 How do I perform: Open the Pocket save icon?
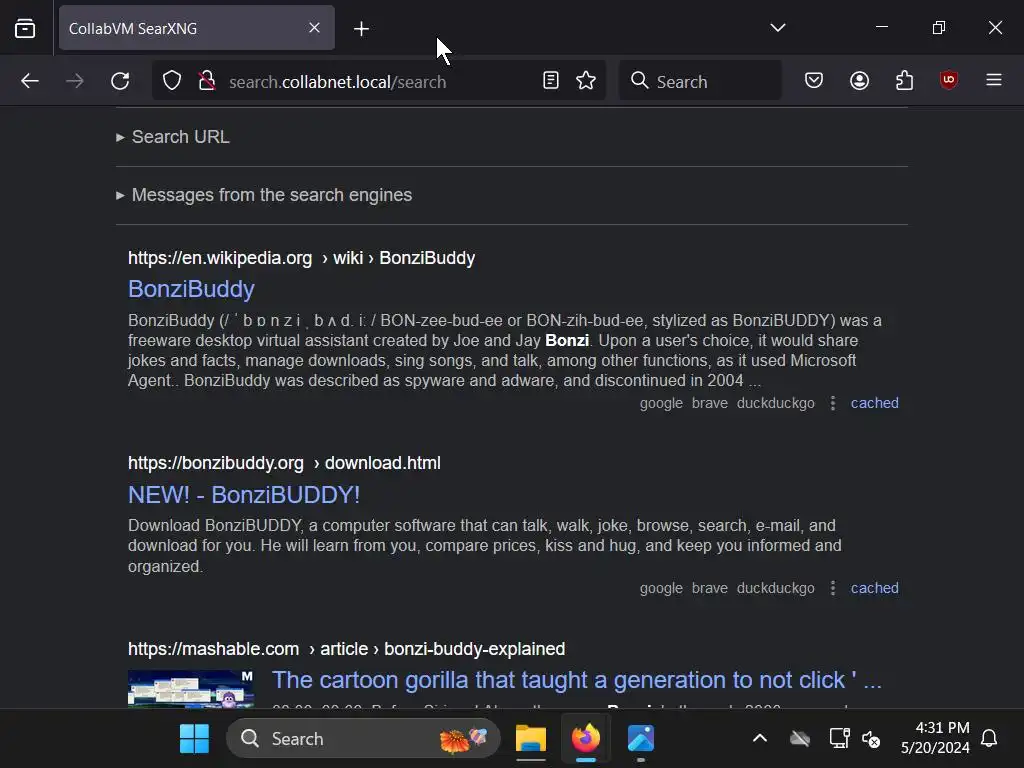coord(814,80)
